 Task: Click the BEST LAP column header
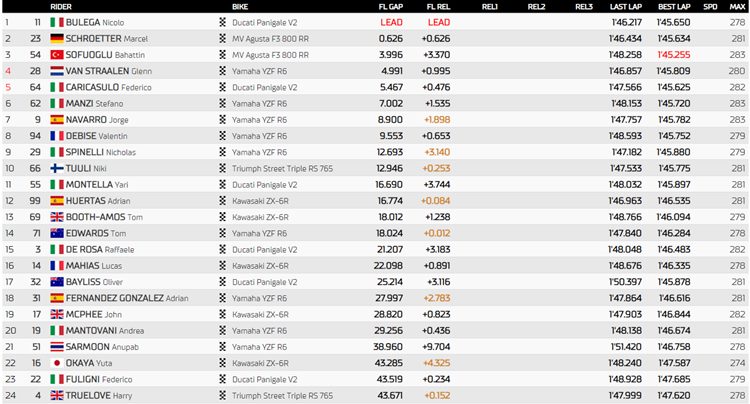tap(674, 7)
